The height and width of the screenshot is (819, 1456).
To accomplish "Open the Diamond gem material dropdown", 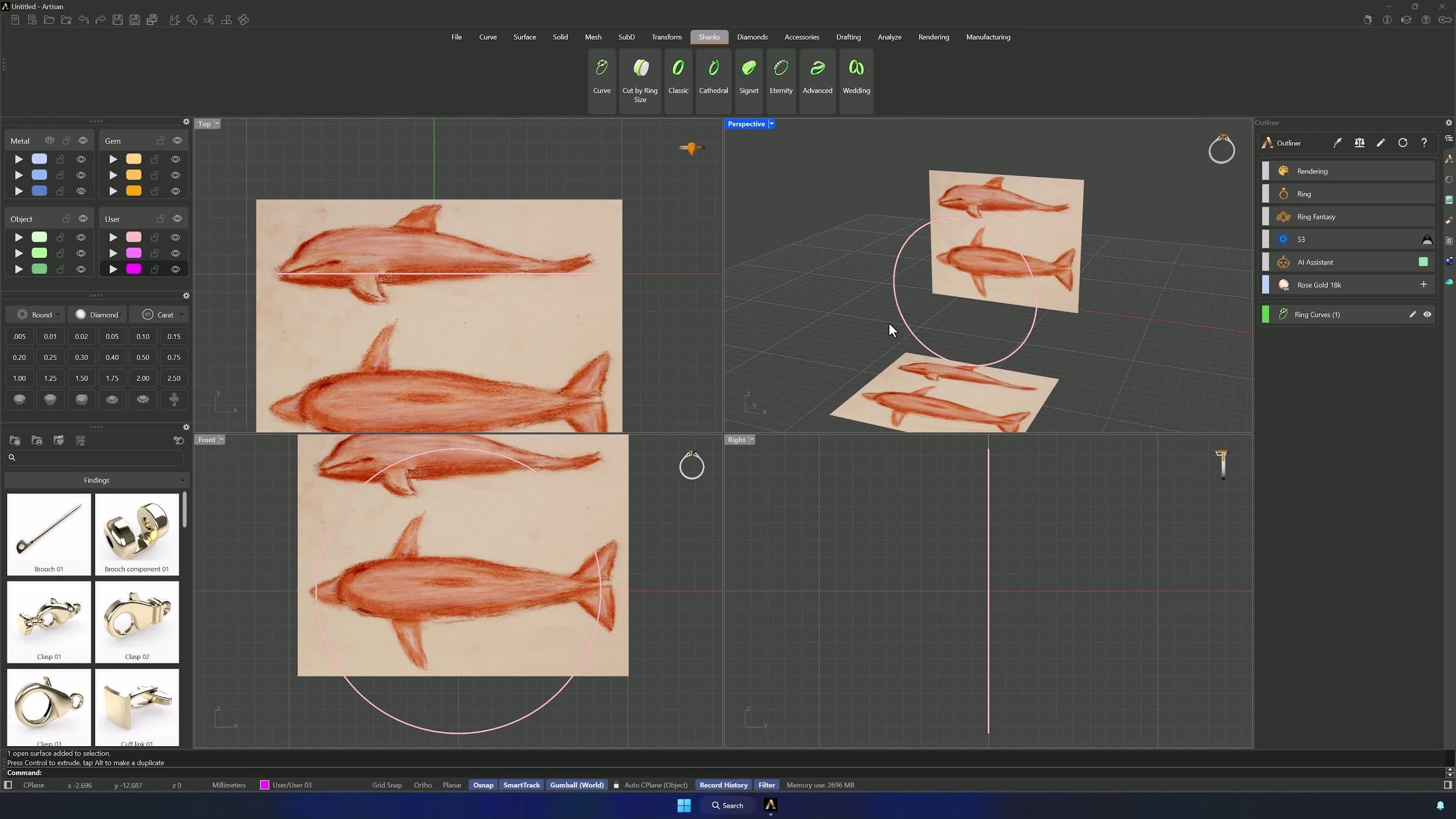I will 97,315.
